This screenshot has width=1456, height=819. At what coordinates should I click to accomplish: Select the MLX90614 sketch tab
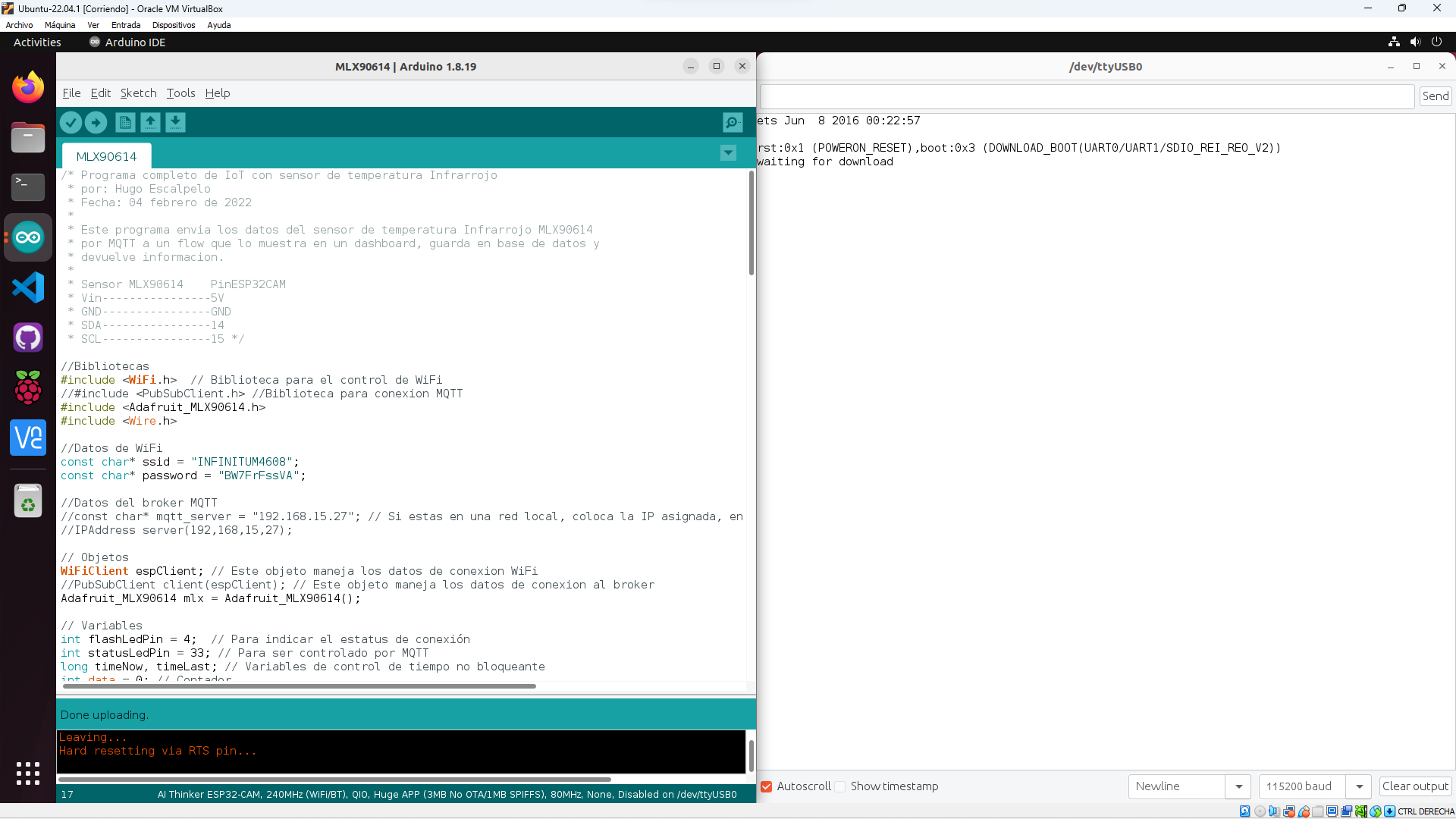coord(106,156)
